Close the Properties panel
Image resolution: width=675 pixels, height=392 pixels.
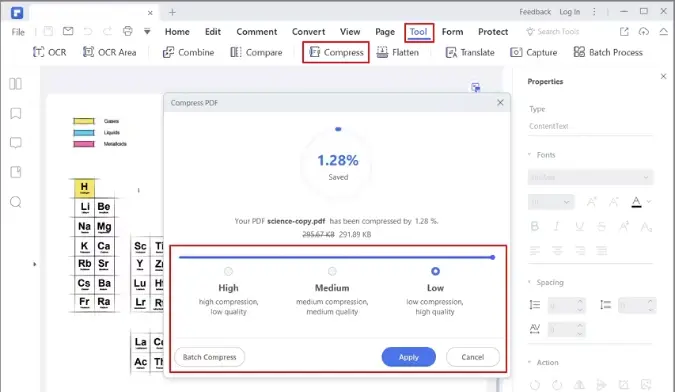[x=663, y=76]
